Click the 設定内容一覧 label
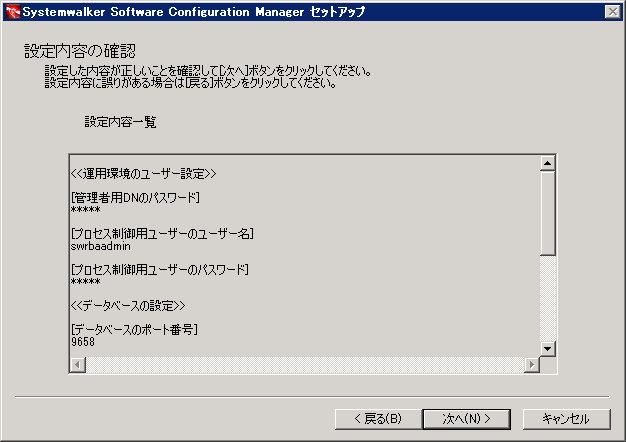Screen dimensions: 626x442 (x=120, y=122)
